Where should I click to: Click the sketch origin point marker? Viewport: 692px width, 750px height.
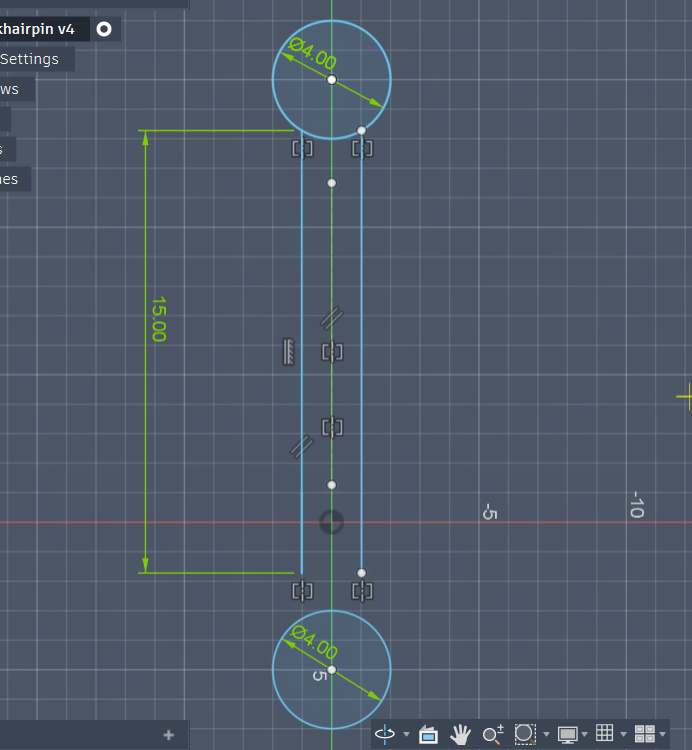pyautogui.click(x=331, y=522)
